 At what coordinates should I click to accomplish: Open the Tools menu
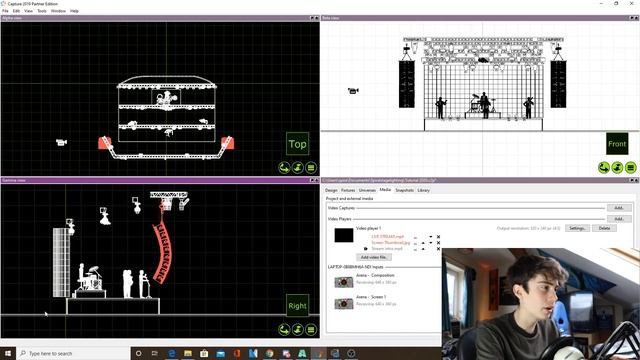coord(42,11)
